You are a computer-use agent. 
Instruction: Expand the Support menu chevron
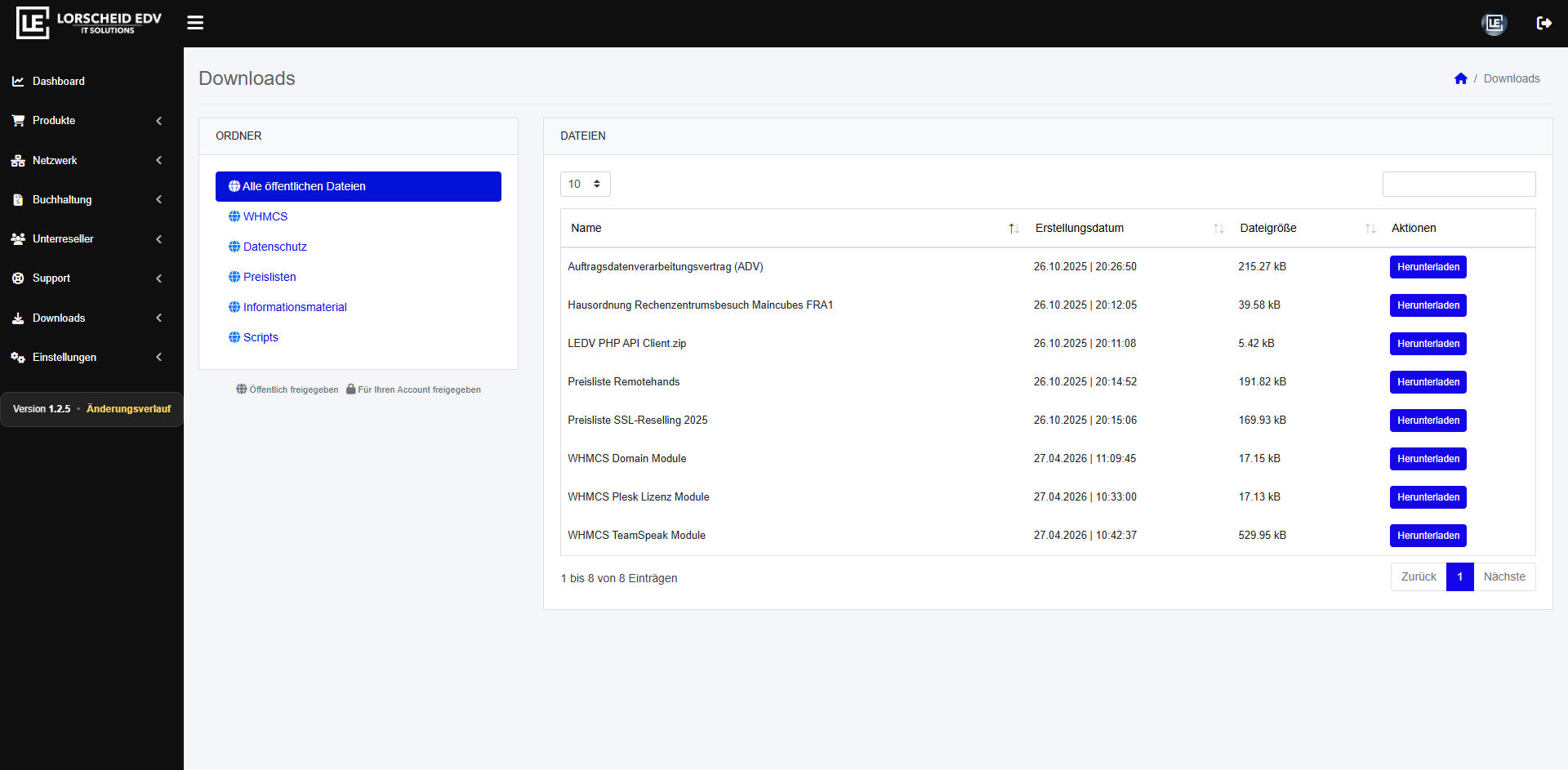[x=159, y=278]
